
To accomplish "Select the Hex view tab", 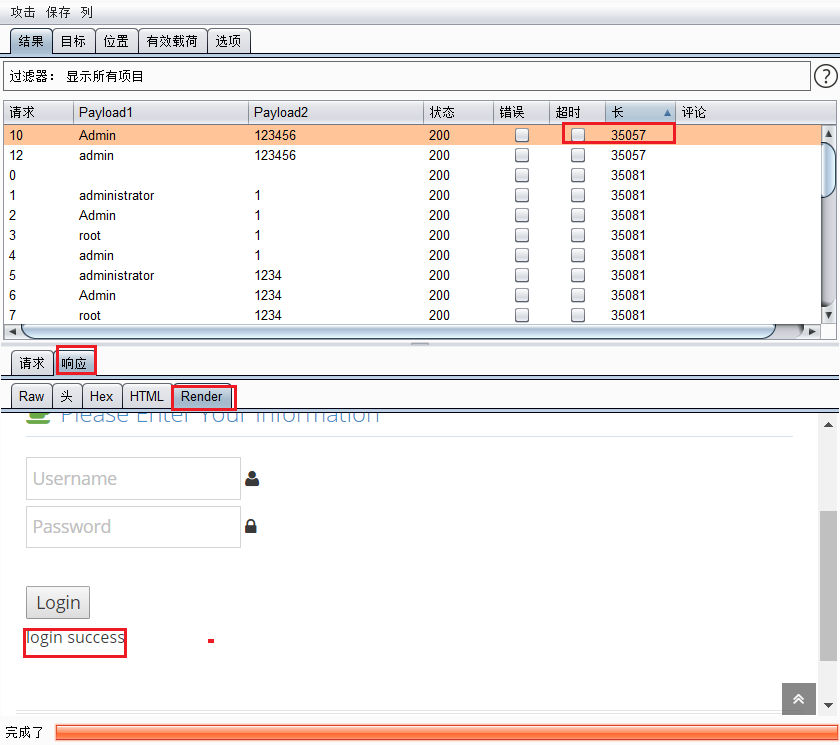I will [101, 396].
